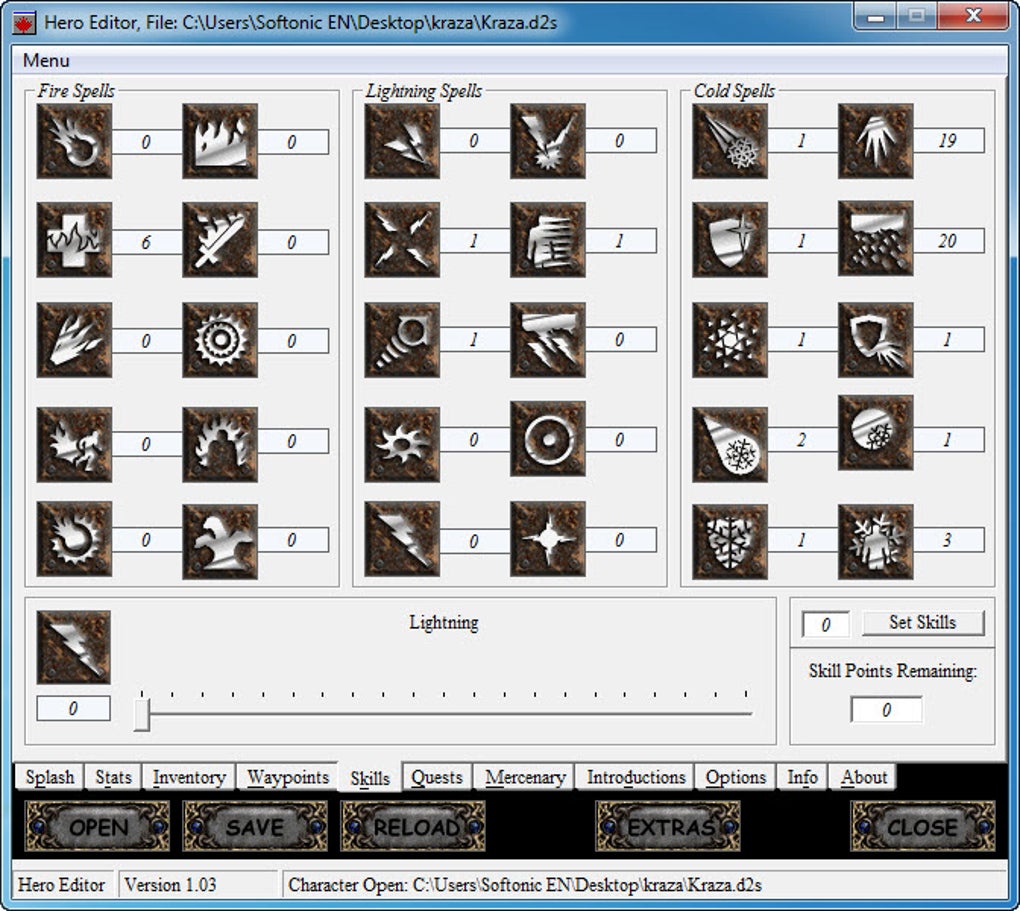Screen dimensions: 1020x911
Task: Select the frosty hand icon with level 19
Action: click(876, 141)
